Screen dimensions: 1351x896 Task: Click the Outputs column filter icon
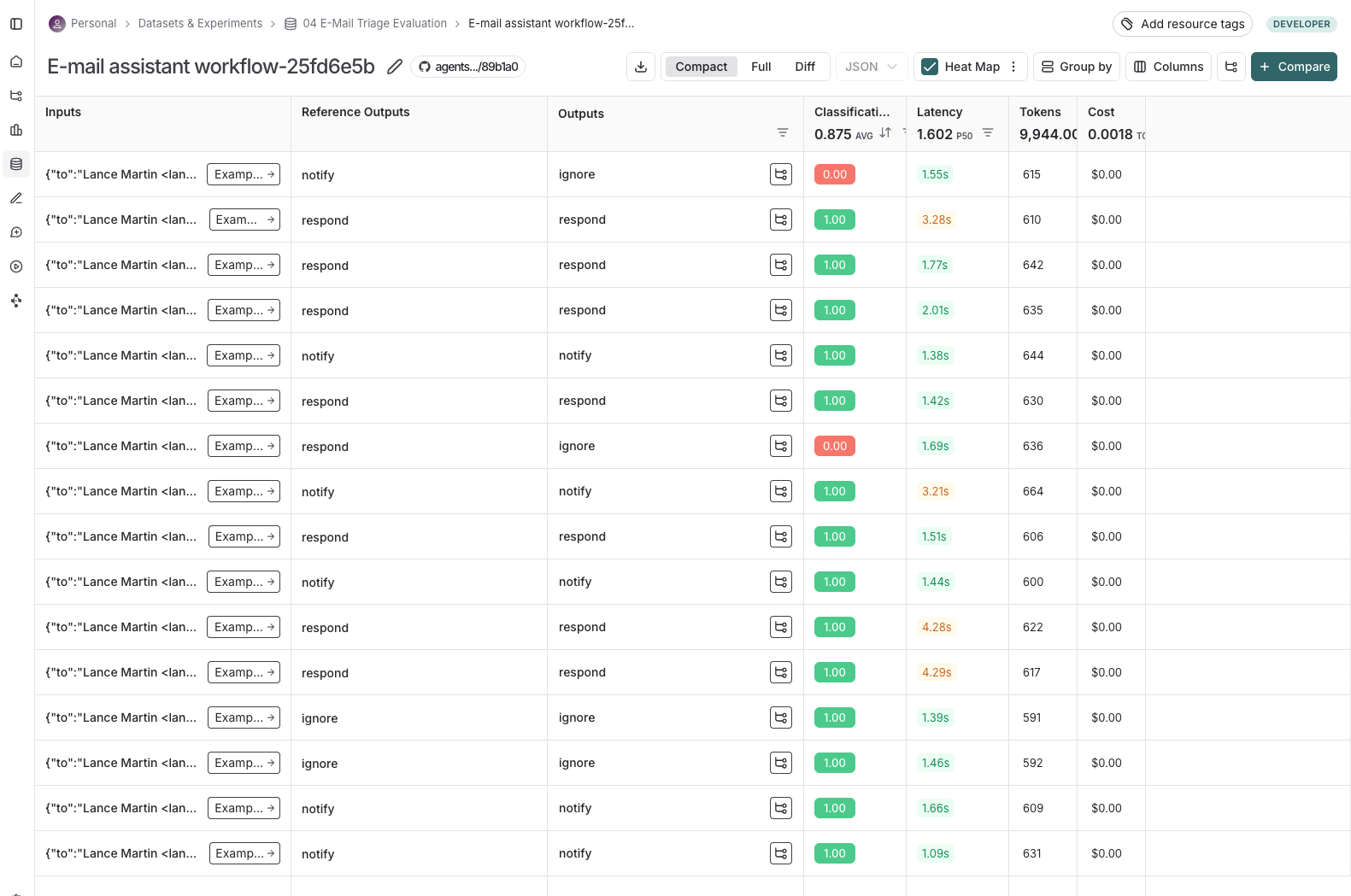782,132
